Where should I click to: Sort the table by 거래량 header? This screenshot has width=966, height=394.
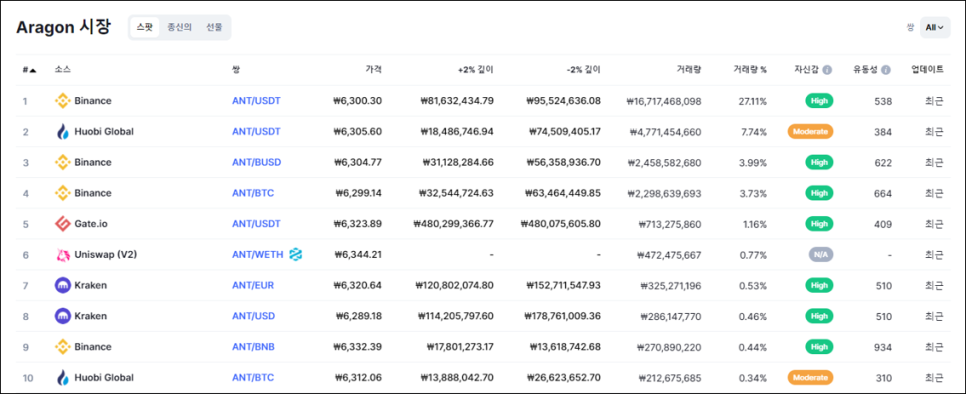(691, 70)
